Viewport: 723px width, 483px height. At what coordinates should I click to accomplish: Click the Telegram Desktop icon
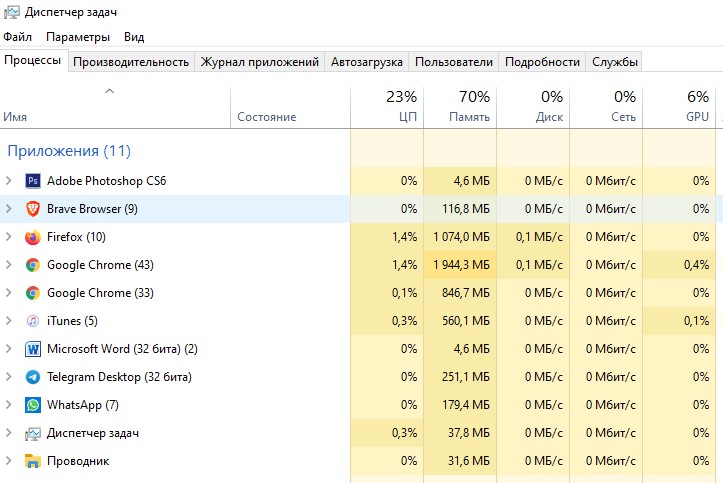coord(33,377)
